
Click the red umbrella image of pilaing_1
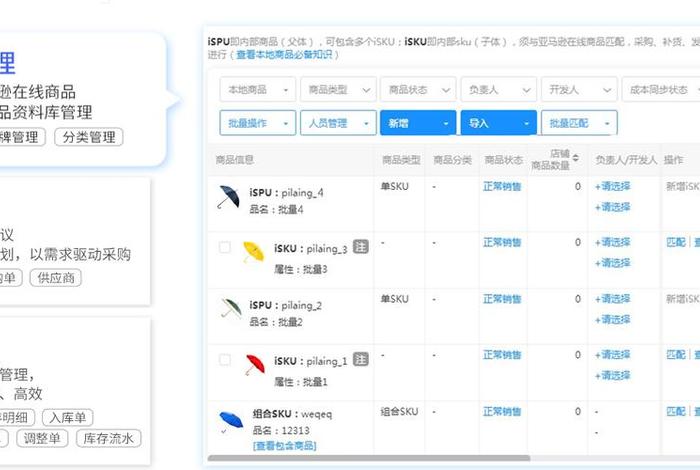tap(255, 365)
